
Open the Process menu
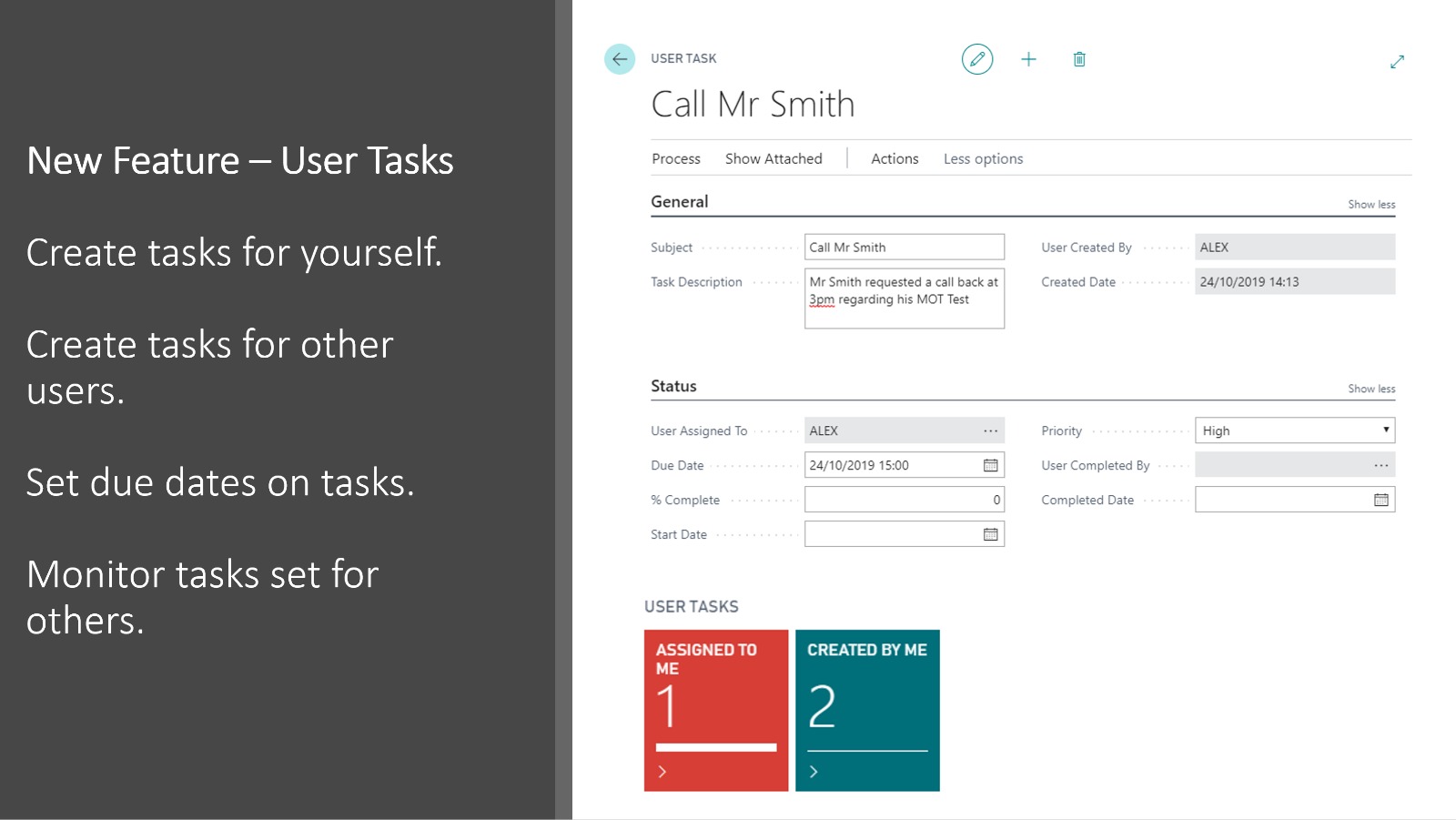tap(676, 158)
